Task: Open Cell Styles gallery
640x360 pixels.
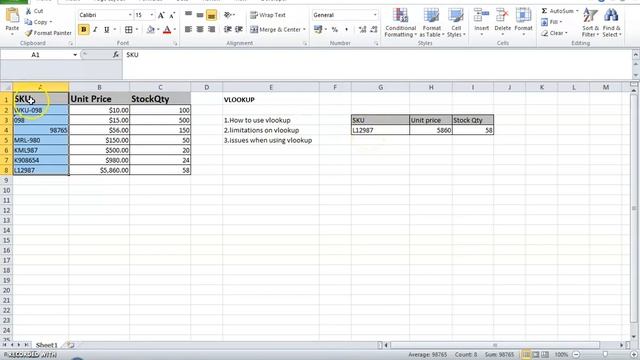Action: [456, 23]
